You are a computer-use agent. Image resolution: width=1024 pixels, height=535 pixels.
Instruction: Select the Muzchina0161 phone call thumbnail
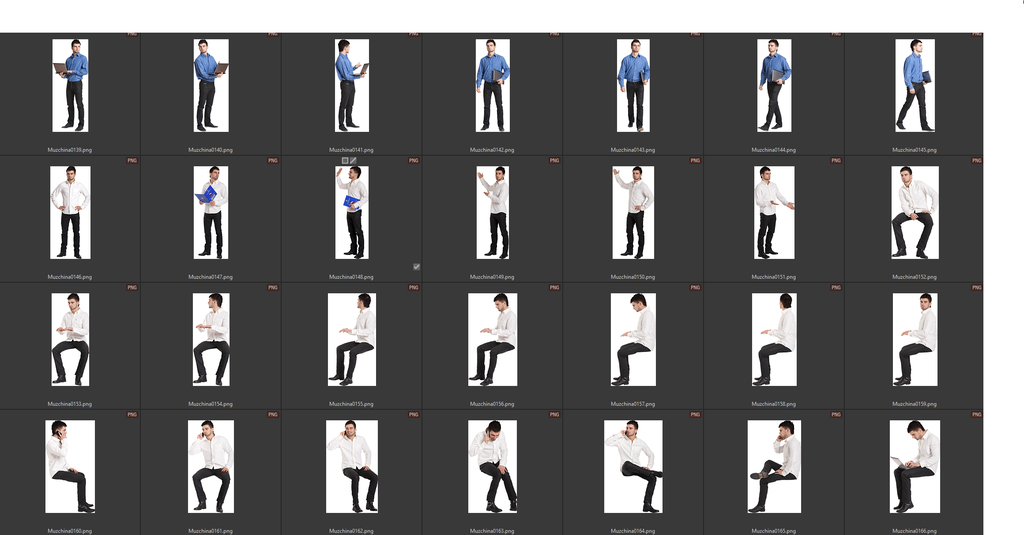pos(211,466)
